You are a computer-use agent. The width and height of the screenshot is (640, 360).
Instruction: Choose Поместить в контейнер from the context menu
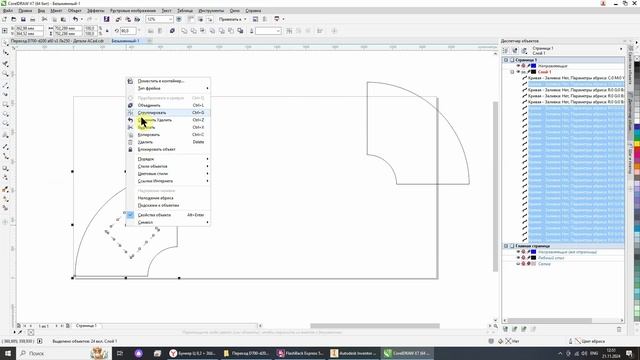pyautogui.click(x=168, y=81)
